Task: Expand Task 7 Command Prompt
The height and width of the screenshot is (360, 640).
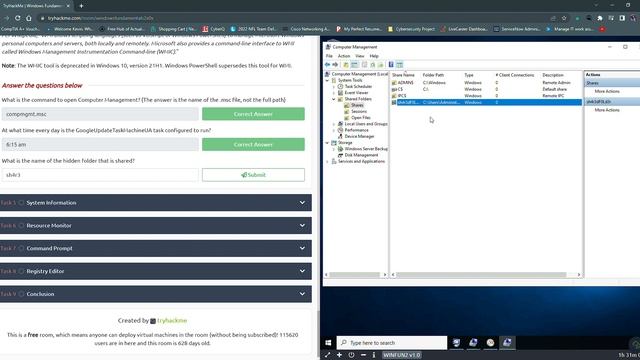Action: click(x=156, y=248)
